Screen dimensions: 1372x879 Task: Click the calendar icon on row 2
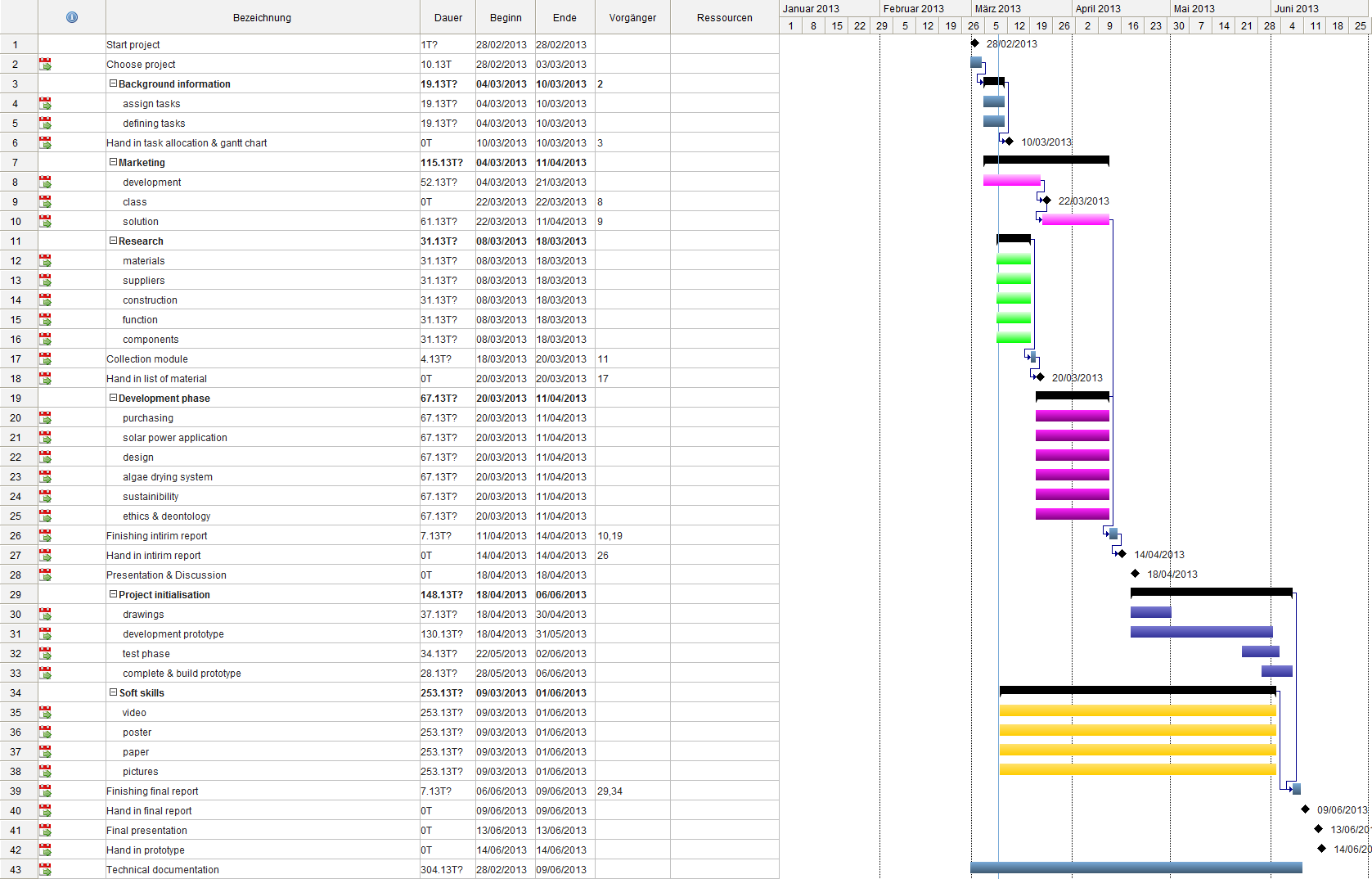tap(45, 64)
